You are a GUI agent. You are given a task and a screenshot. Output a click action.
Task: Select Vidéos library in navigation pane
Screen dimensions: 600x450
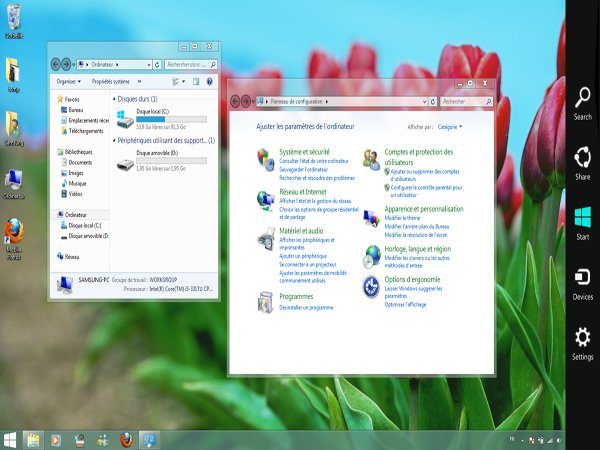point(72,194)
